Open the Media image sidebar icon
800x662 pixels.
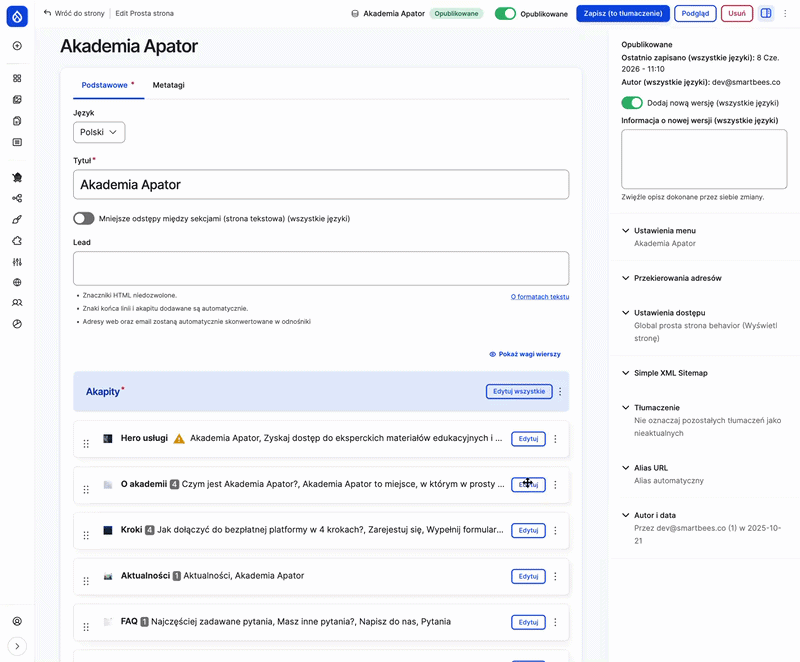coord(17,99)
